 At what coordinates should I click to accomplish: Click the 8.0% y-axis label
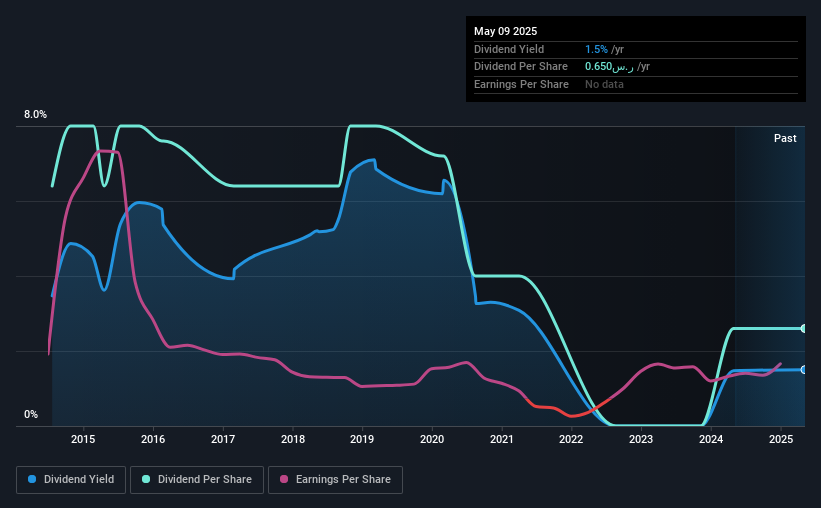click(35, 114)
